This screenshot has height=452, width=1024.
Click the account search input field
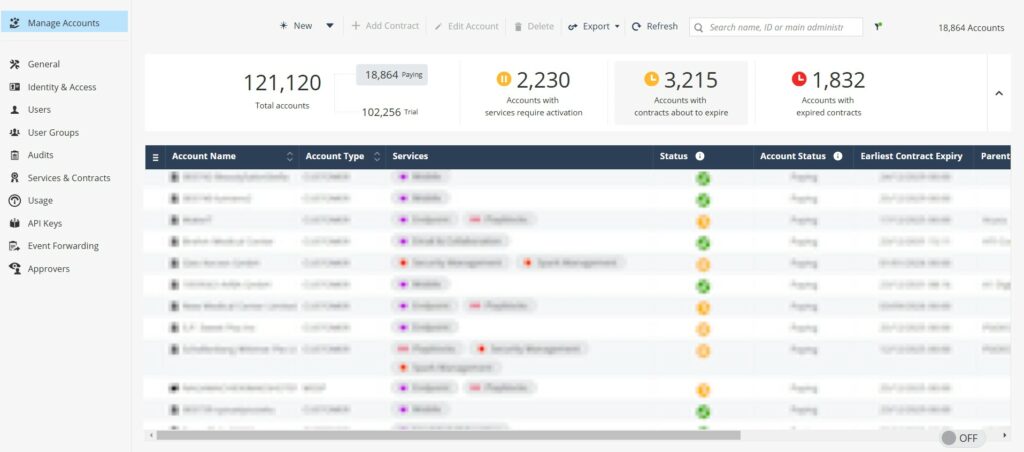point(775,27)
